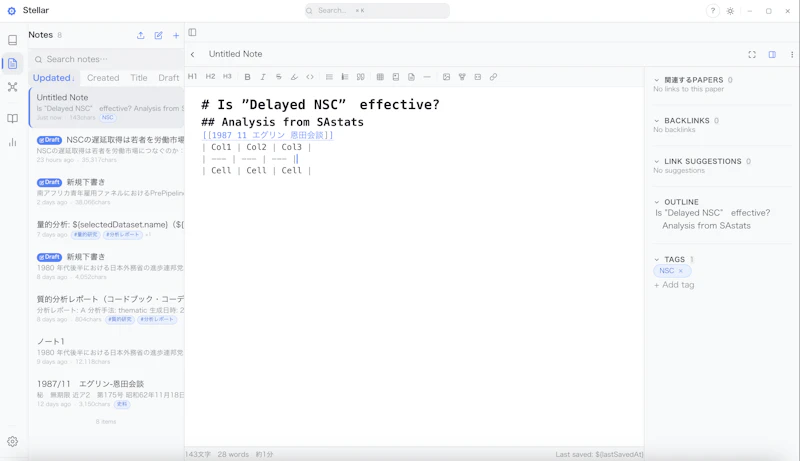Apply highlight marker formatting
Image resolution: width=800 pixels, height=461 pixels.
pyautogui.click(x=294, y=77)
